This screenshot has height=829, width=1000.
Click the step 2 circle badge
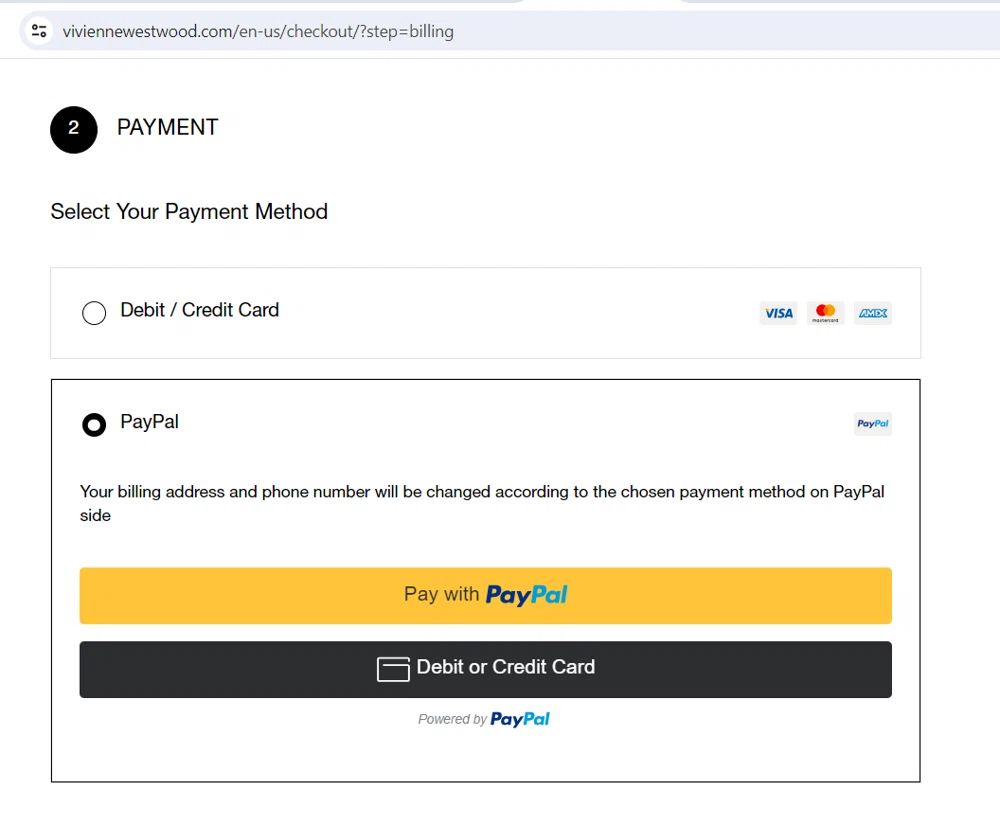(x=73, y=129)
